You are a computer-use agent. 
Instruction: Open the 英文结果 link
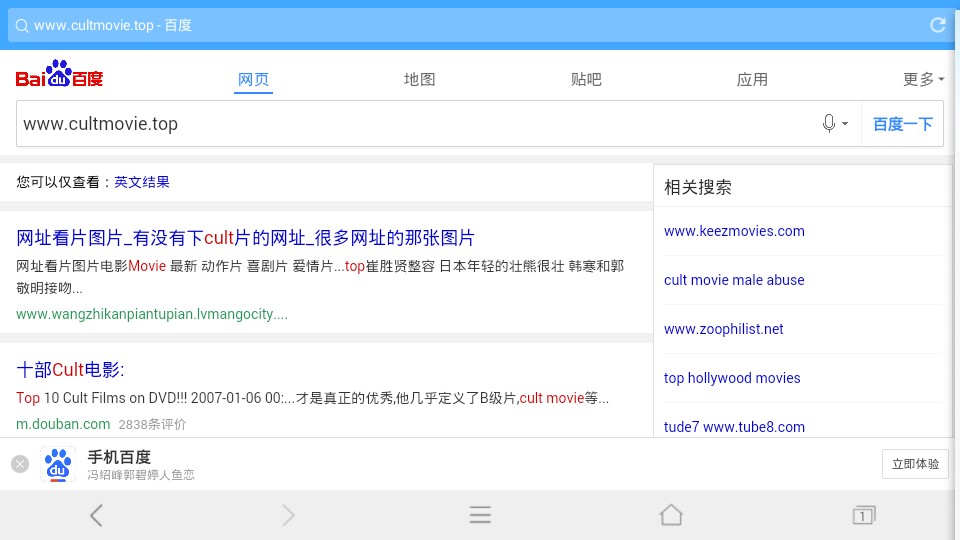coord(141,182)
